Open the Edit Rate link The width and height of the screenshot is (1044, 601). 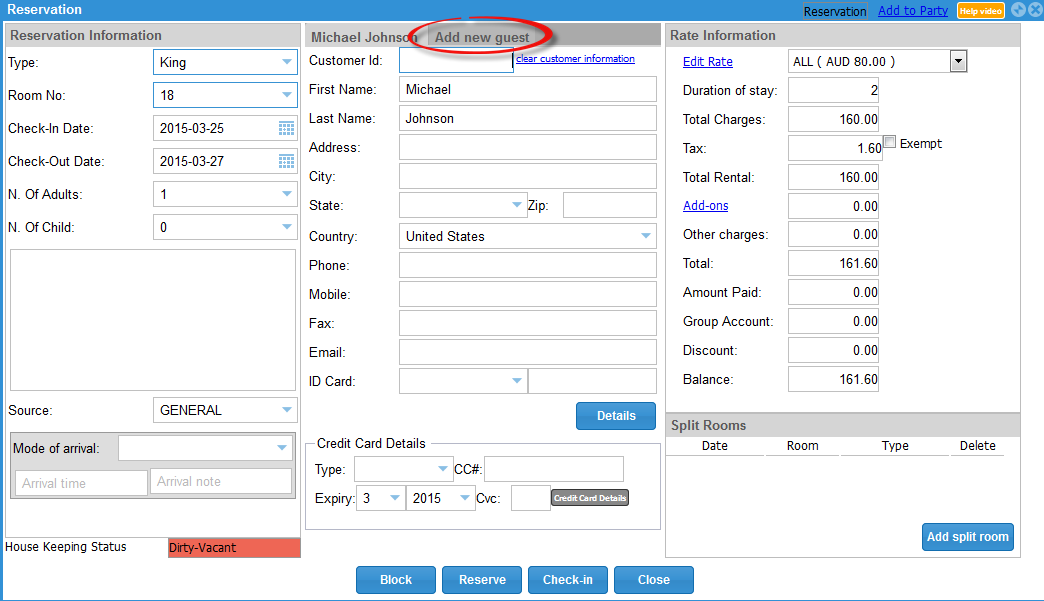click(x=708, y=61)
